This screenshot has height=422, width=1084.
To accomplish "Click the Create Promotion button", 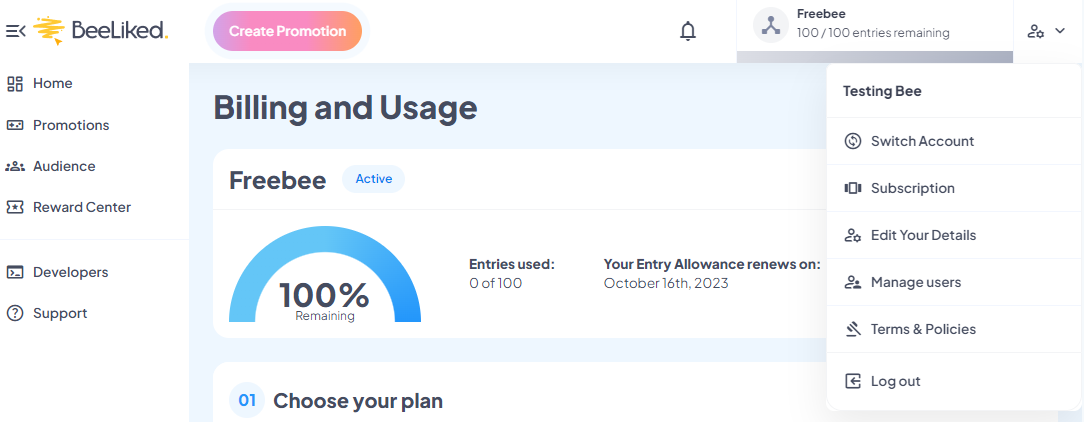I will [x=288, y=31].
